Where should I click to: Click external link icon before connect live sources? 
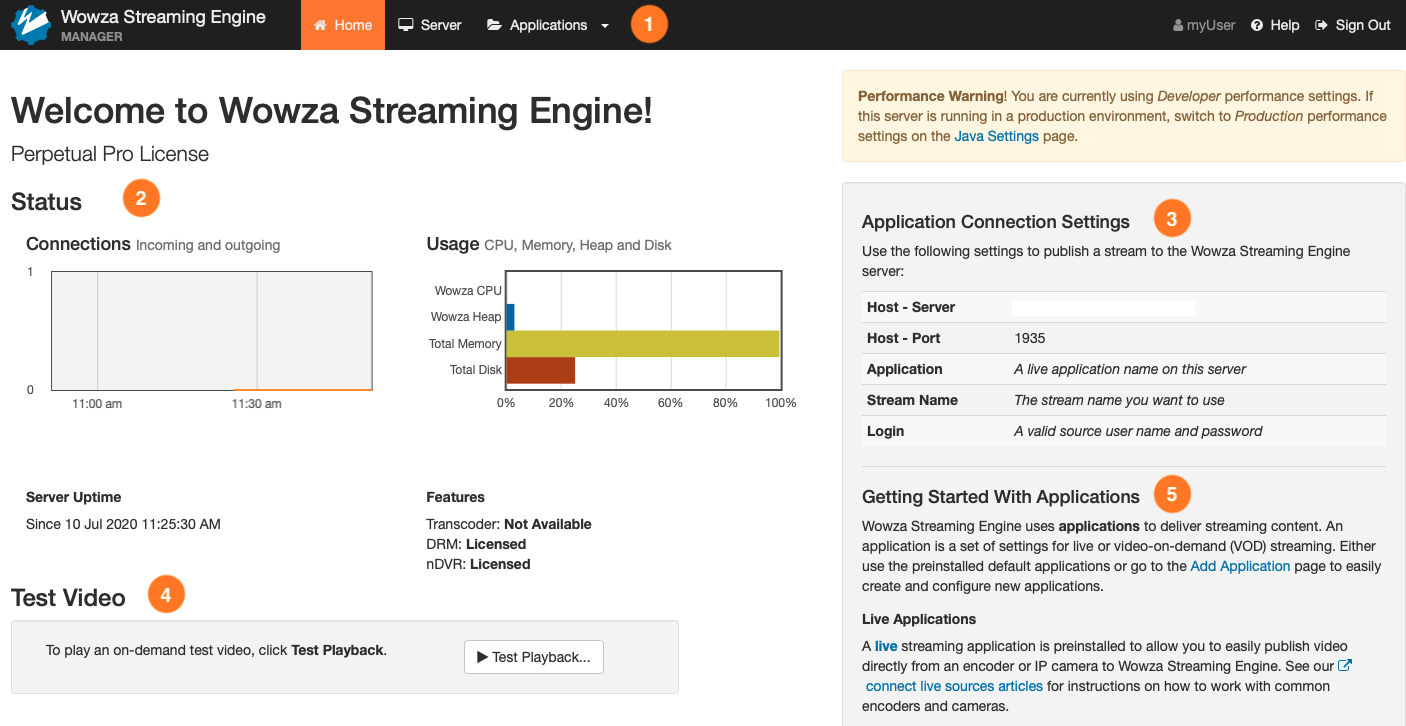1345,665
